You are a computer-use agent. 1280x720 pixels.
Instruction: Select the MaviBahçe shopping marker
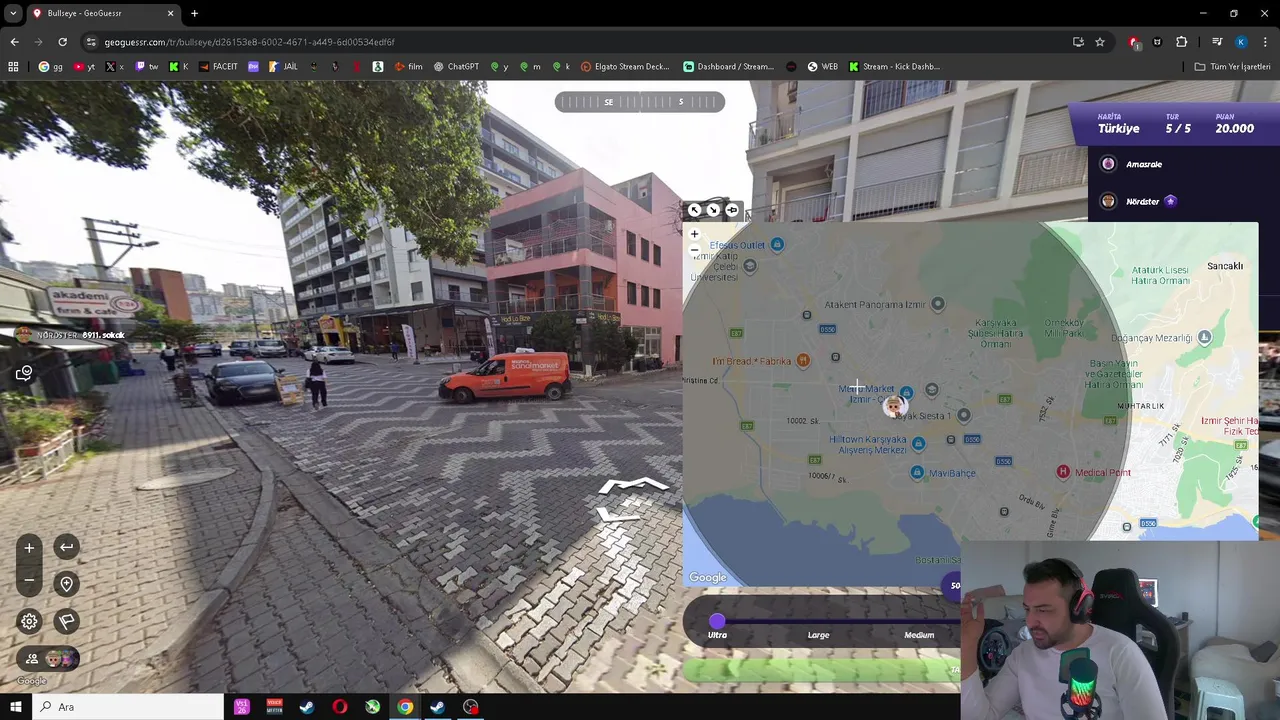coord(917,472)
